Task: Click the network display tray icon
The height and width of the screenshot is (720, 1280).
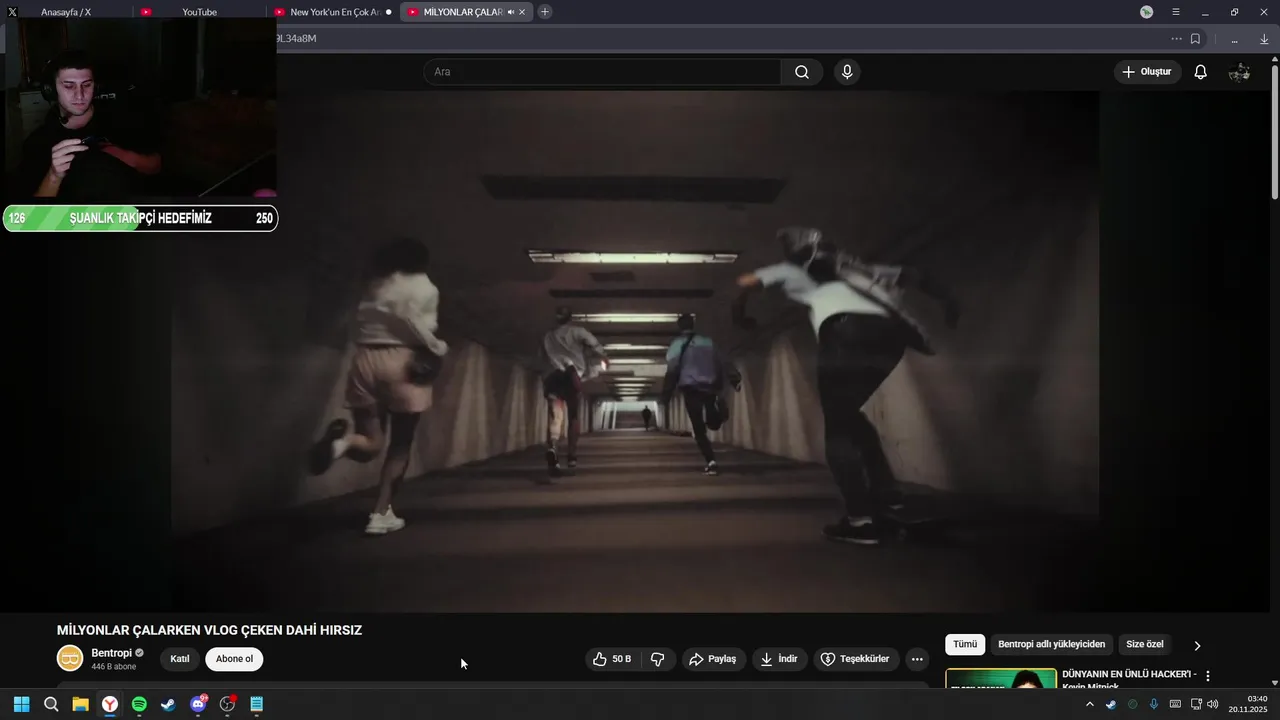Action: (x=1196, y=704)
